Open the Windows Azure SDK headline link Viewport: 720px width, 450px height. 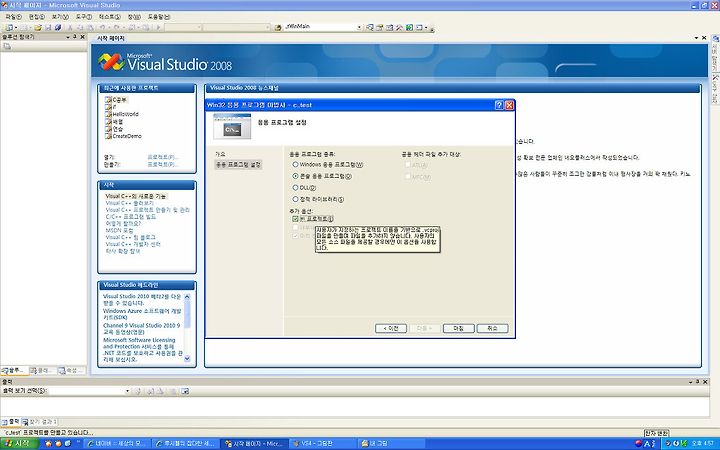click(x=142, y=314)
